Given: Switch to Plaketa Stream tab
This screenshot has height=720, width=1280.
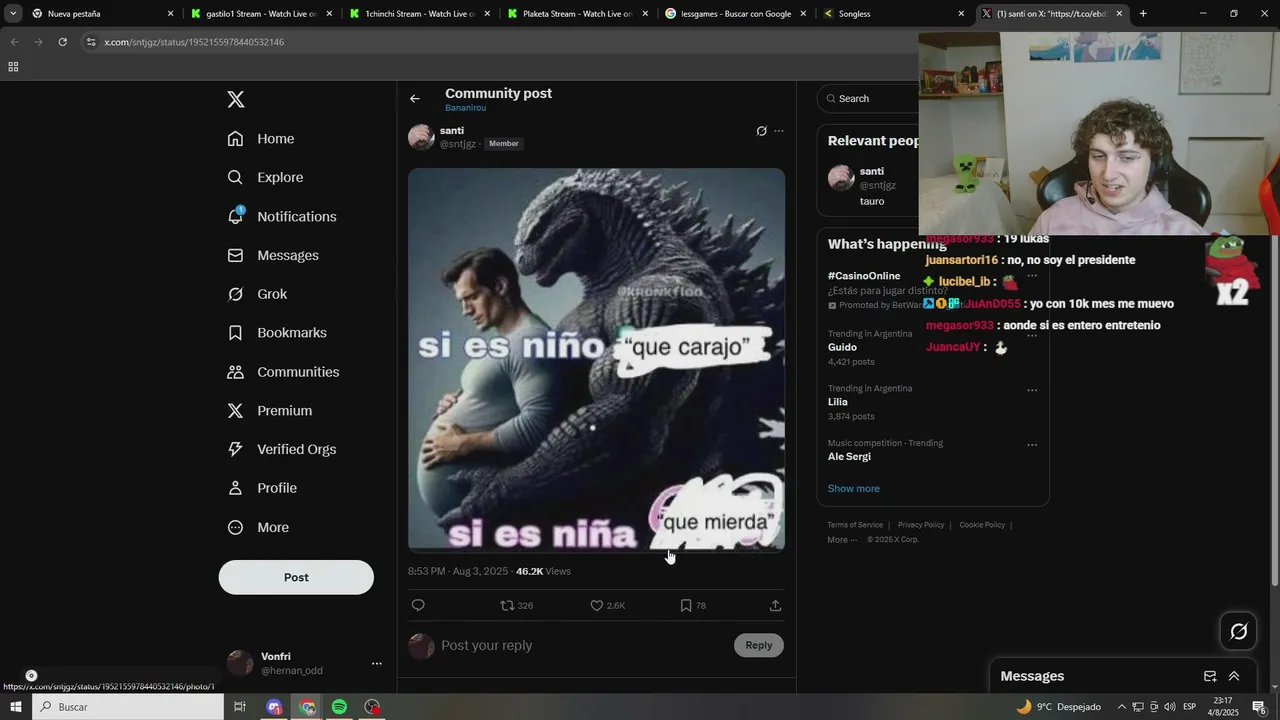Looking at the screenshot, I should click(x=576, y=14).
